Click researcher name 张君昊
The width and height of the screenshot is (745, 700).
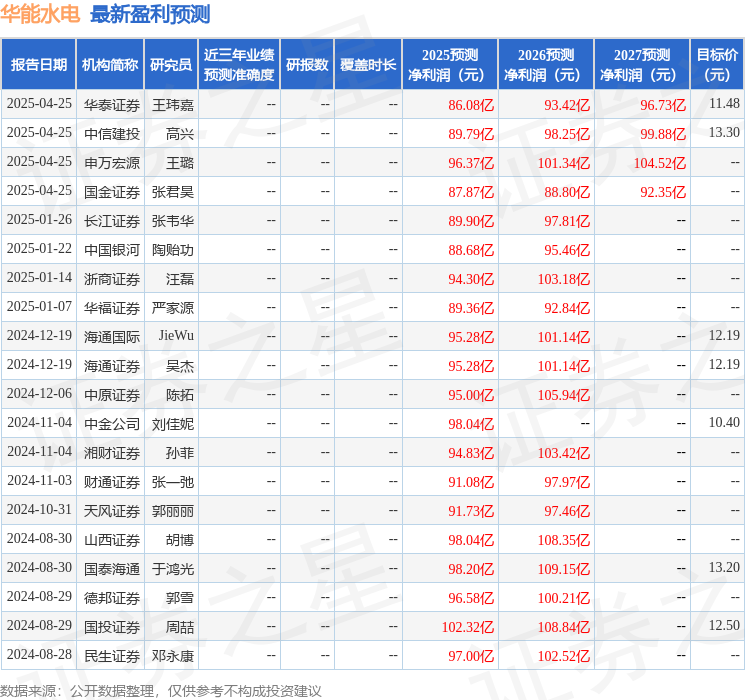[x=172, y=192]
